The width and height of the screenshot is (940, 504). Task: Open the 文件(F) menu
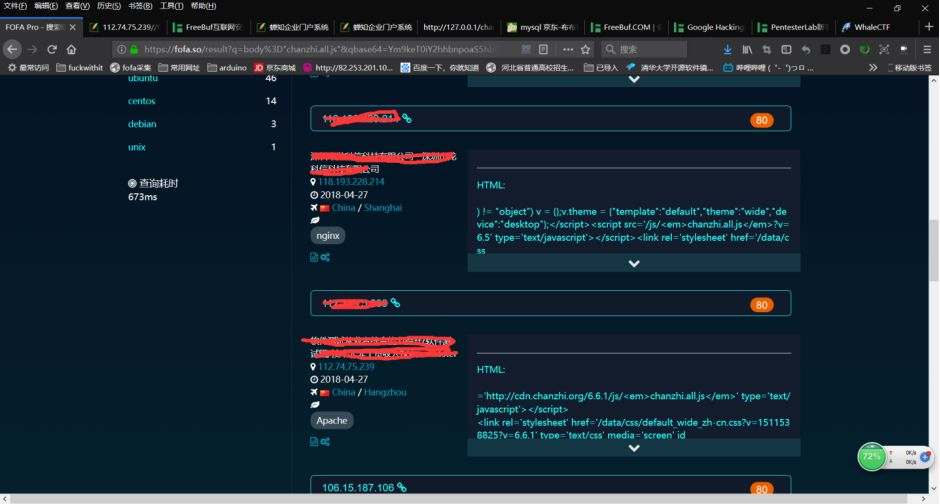click(15, 6)
